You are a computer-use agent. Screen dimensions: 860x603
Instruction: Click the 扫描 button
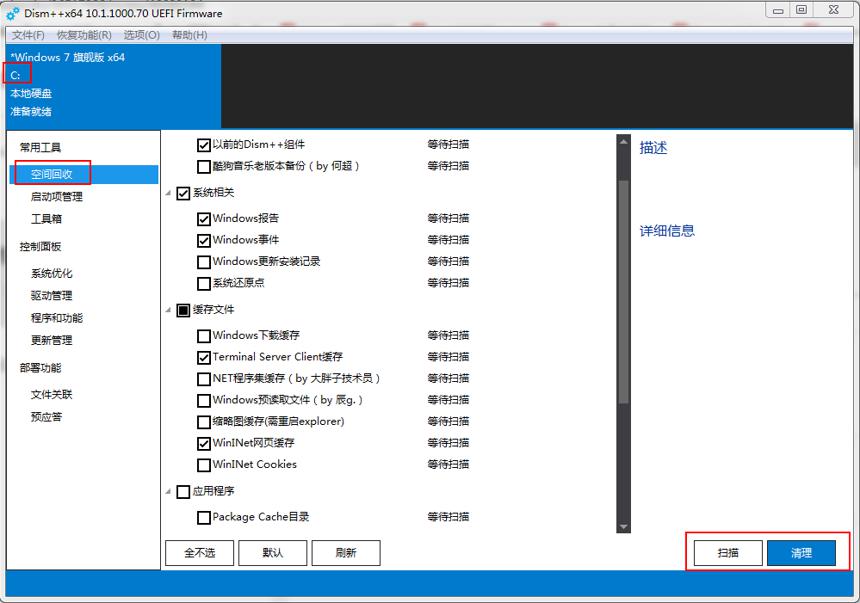(x=728, y=553)
